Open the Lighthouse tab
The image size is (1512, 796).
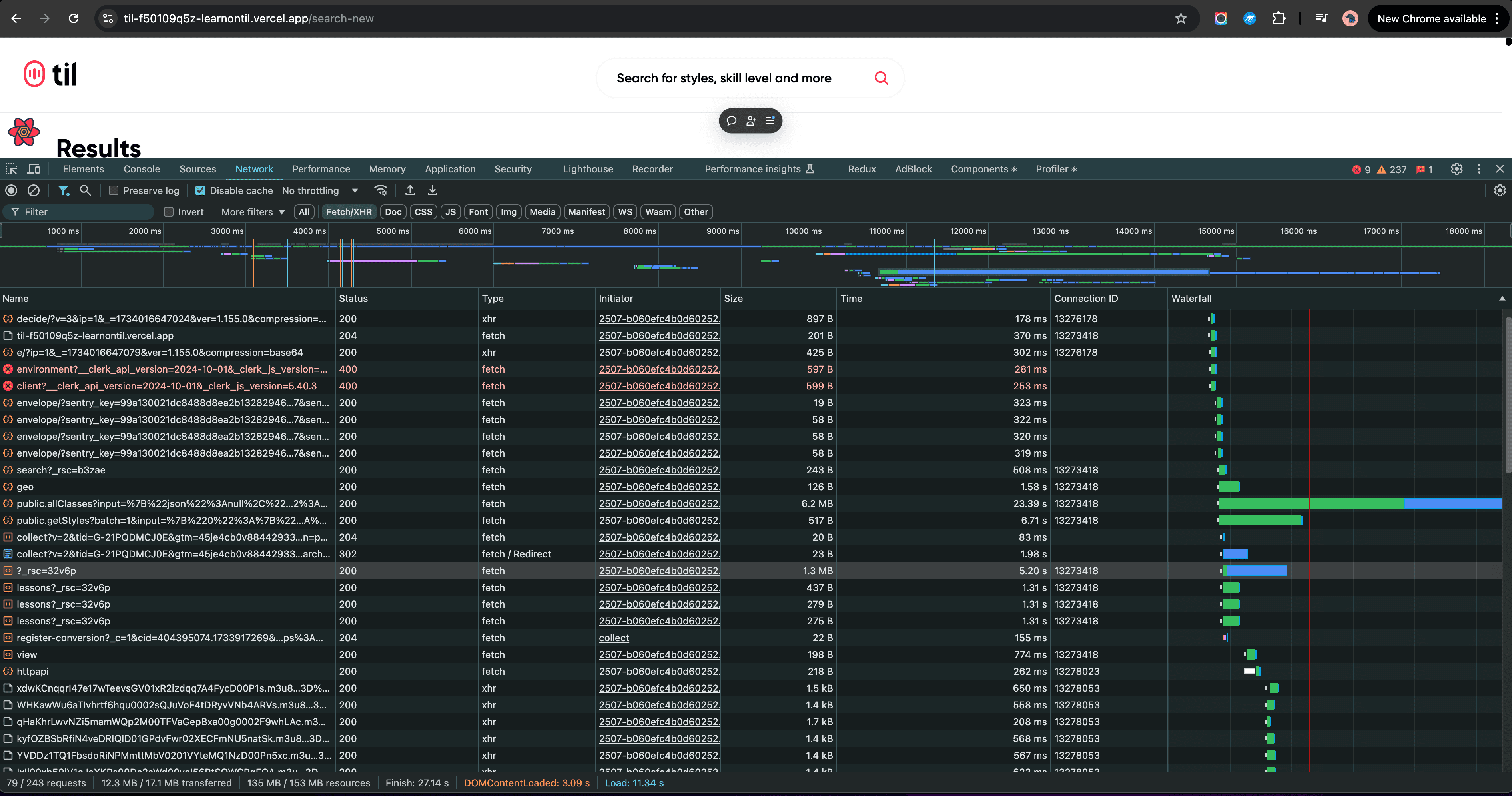coord(588,169)
